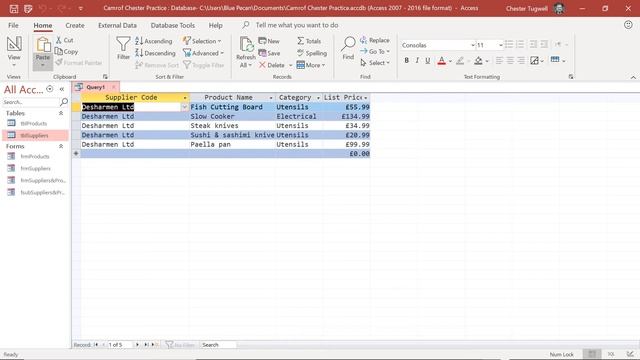Click the £99.99 list price cell
This screenshot has height=360, width=640.
click(x=346, y=144)
